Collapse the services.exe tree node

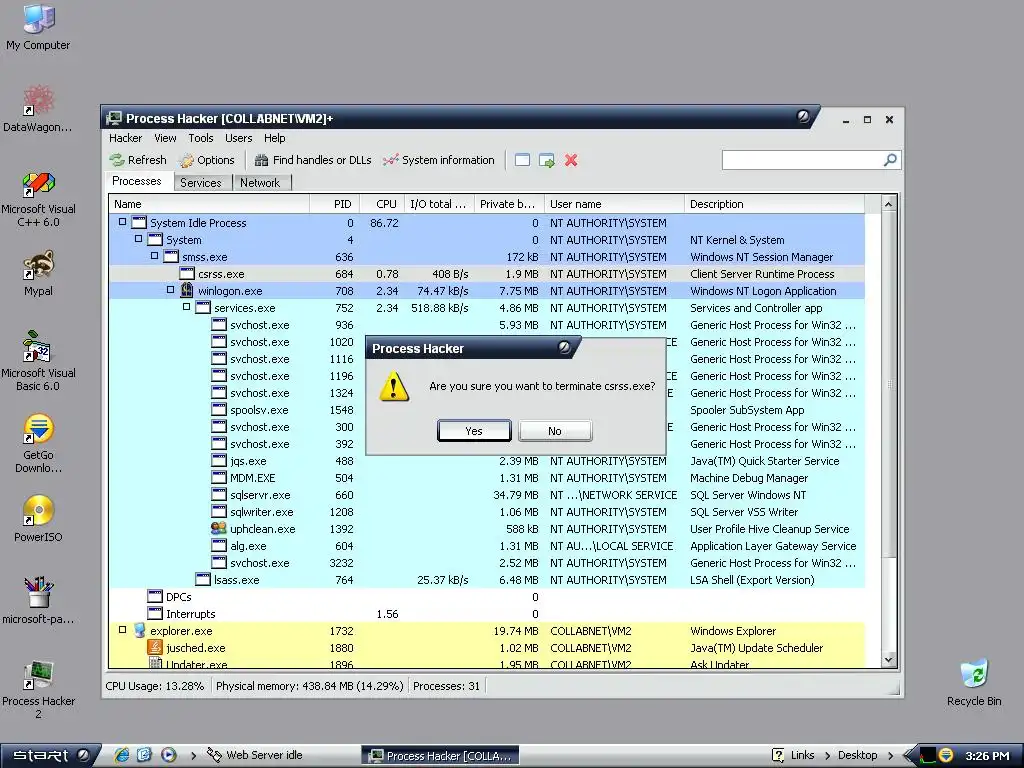pos(186,307)
